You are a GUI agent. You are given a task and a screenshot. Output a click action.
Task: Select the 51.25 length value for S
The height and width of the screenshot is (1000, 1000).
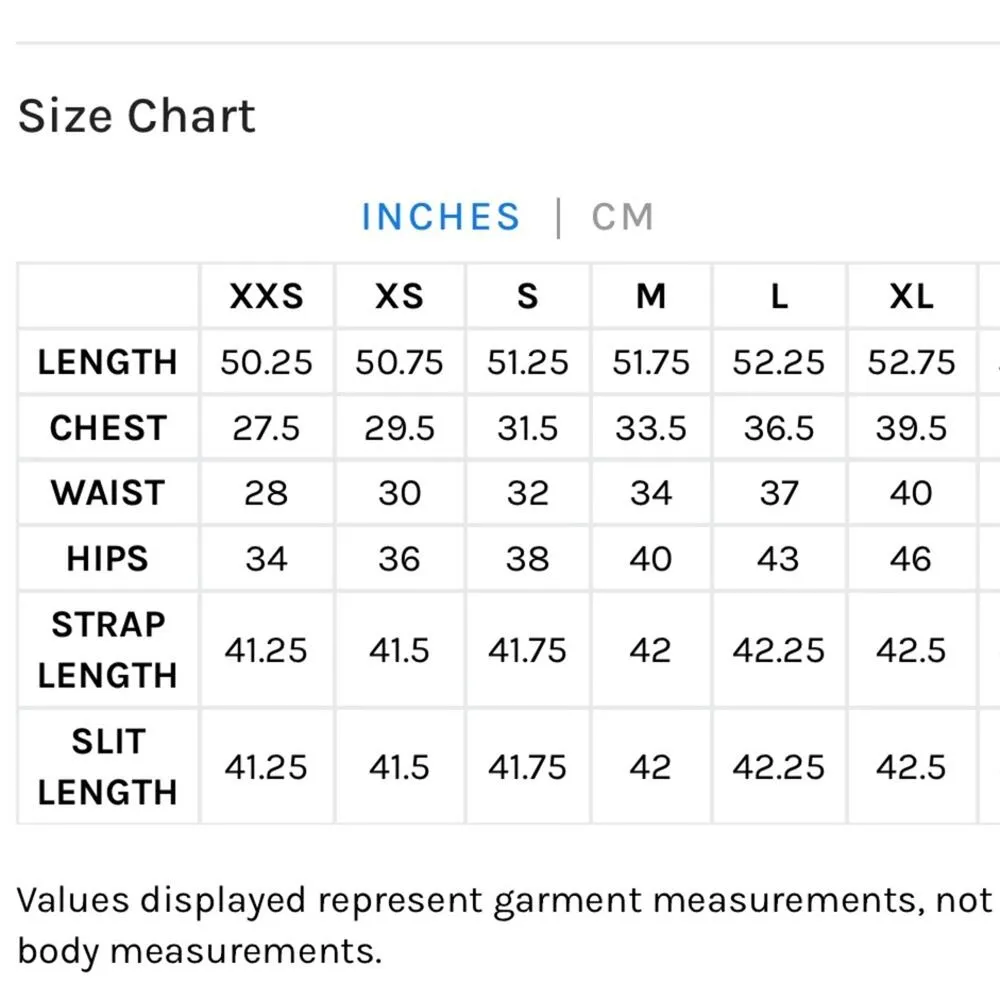[527, 362]
